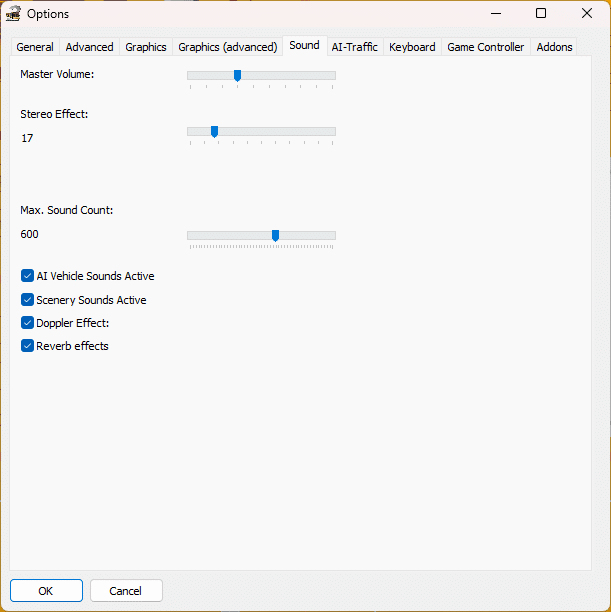Uncheck Scenery Sounds Active
Image resolution: width=611 pixels, height=612 pixels.
(28, 300)
